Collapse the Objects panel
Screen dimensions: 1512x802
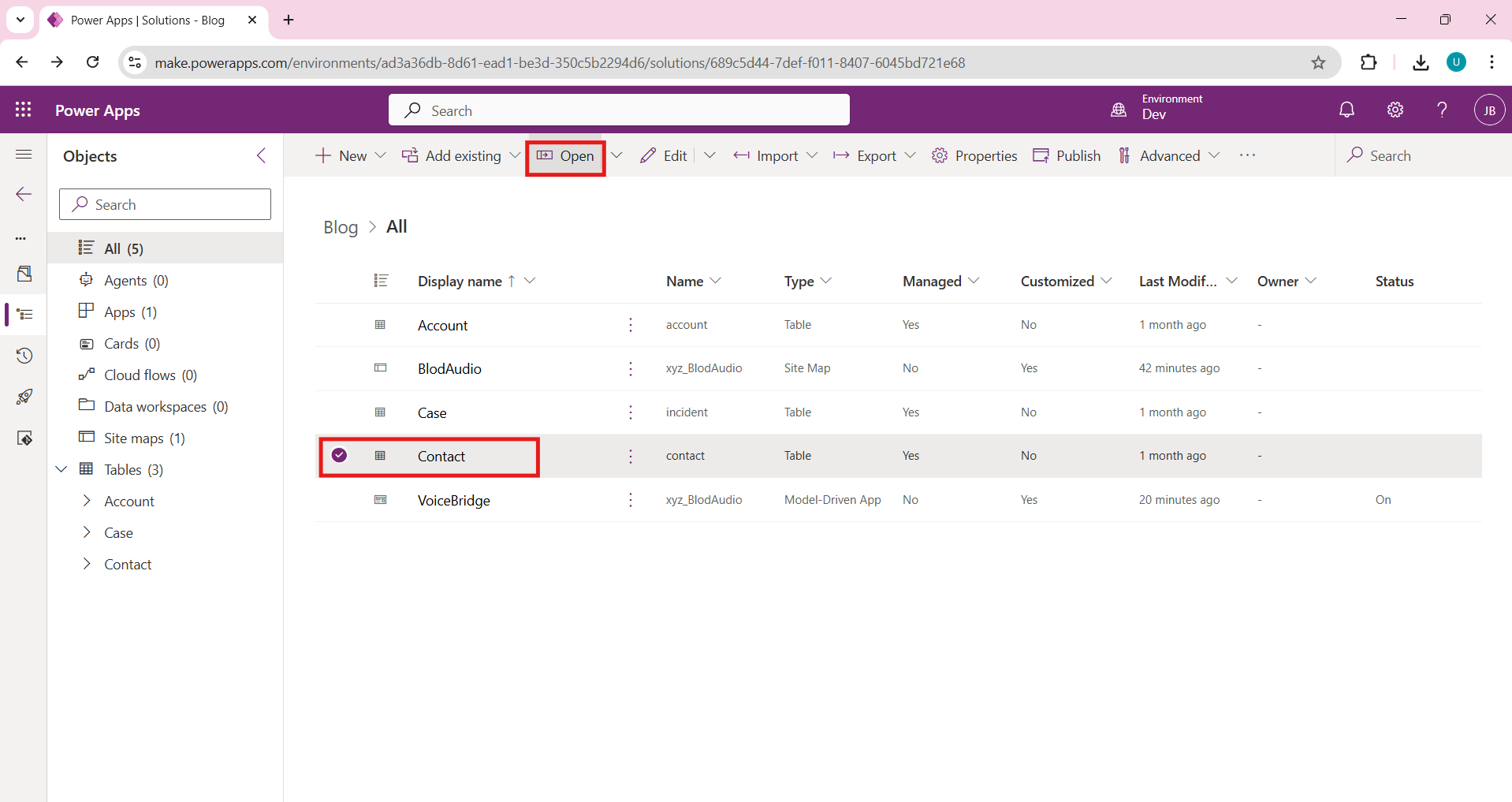(262, 156)
